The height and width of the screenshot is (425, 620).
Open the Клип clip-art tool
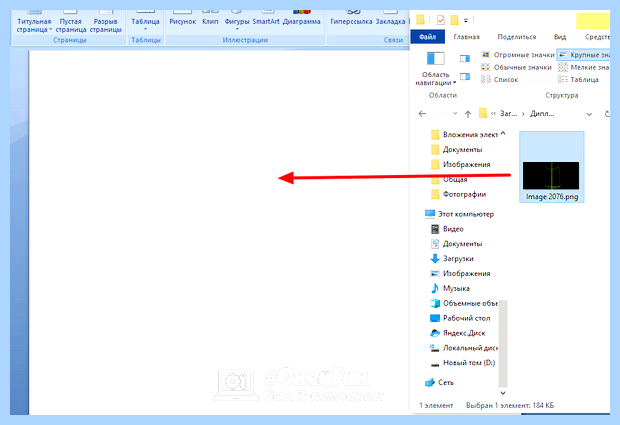(x=210, y=20)
